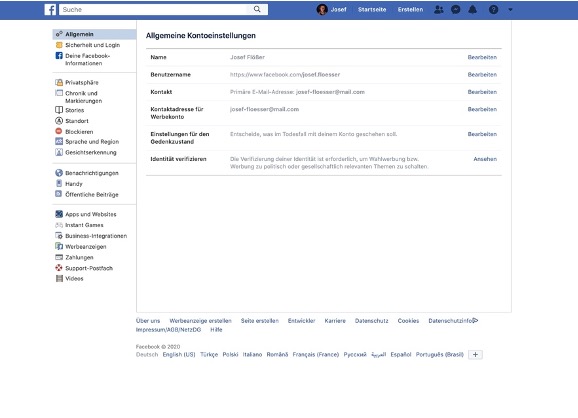
Task: Open Sicherheit und Login settings
Action: (94, 45)
